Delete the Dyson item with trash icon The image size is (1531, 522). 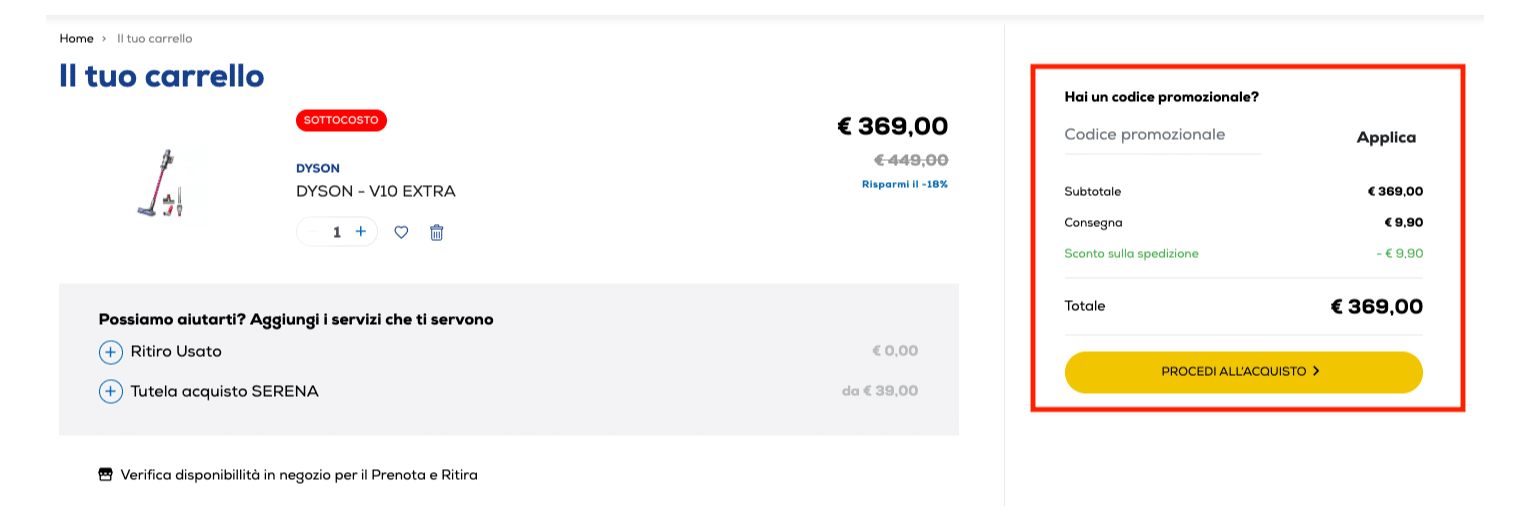pos(436,232)
